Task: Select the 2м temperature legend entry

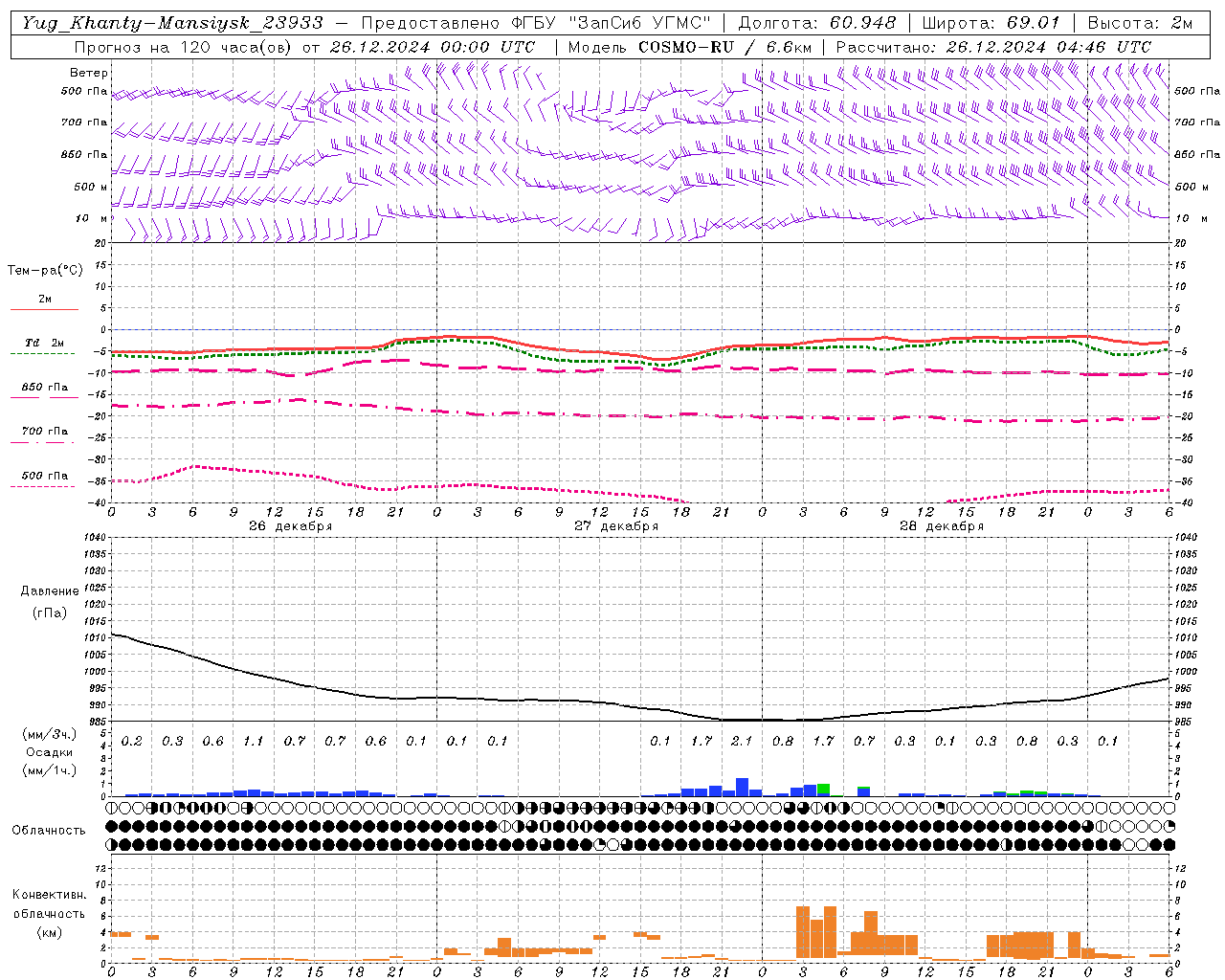Action: (44, 299)
